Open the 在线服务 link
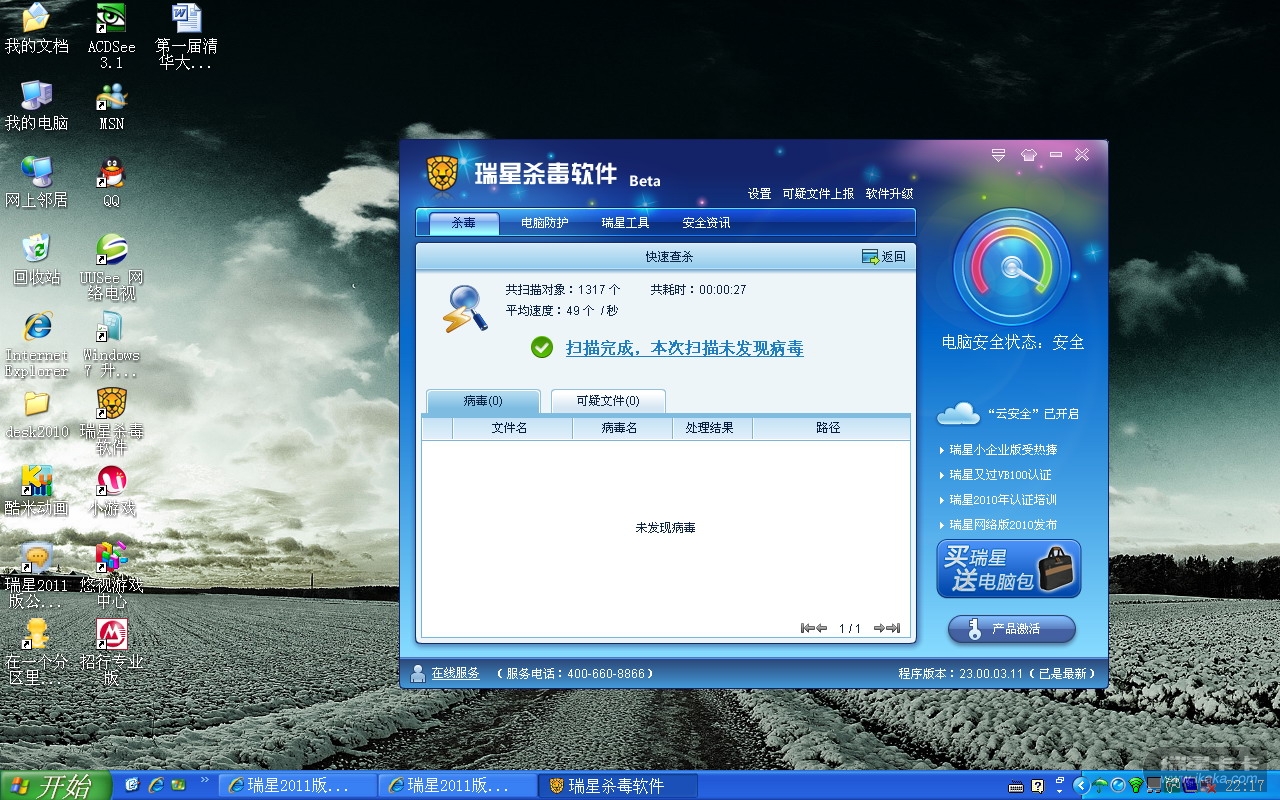 click(x=456, y=674)
